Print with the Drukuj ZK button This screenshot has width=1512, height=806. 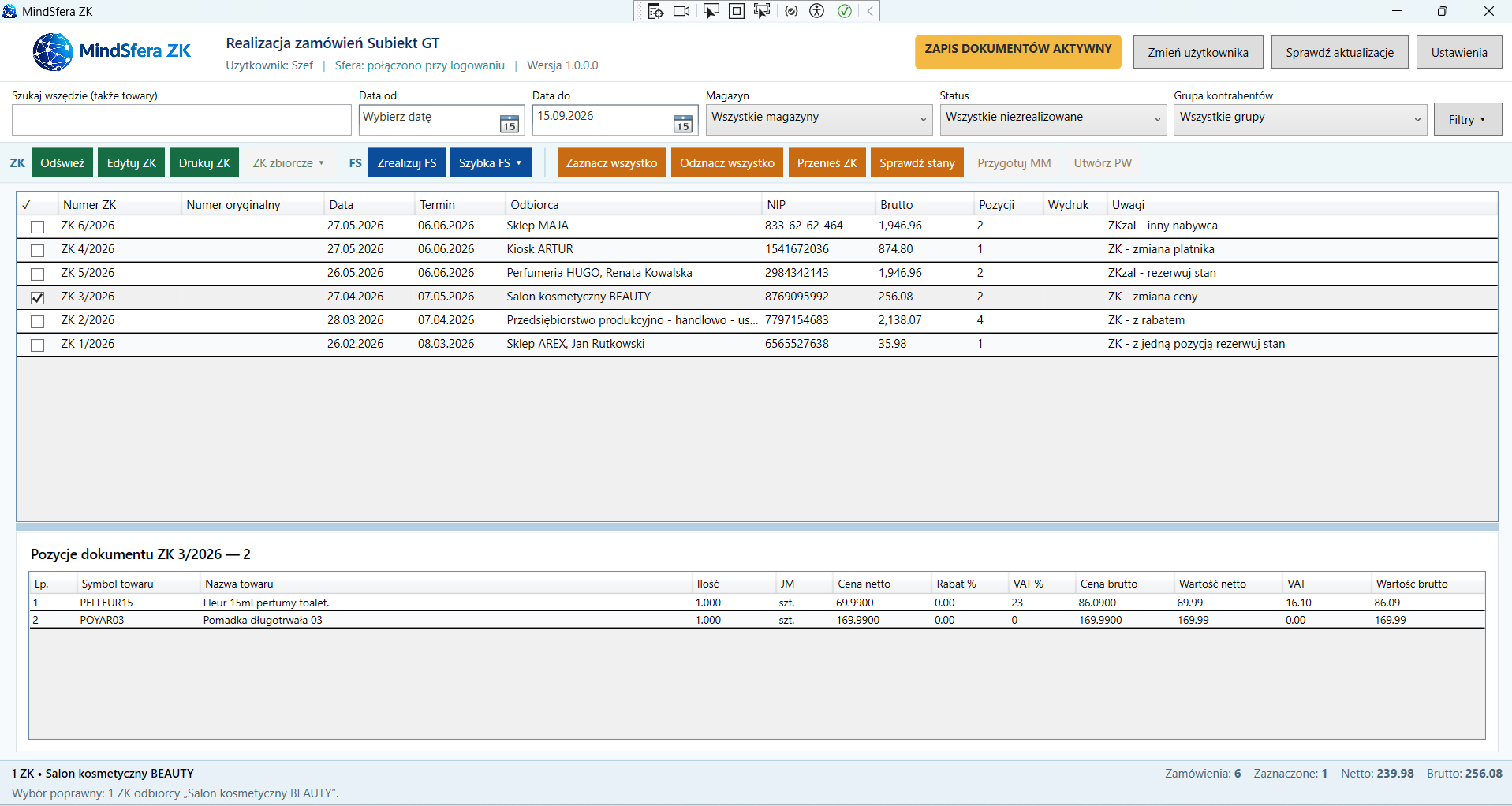(204, 163)
